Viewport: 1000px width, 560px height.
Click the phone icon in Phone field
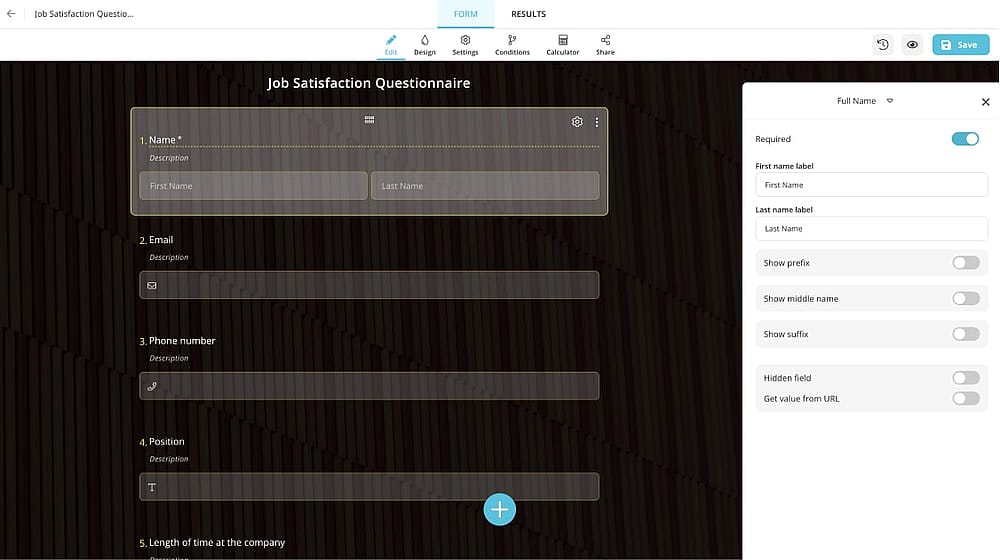tap(152, 387)
